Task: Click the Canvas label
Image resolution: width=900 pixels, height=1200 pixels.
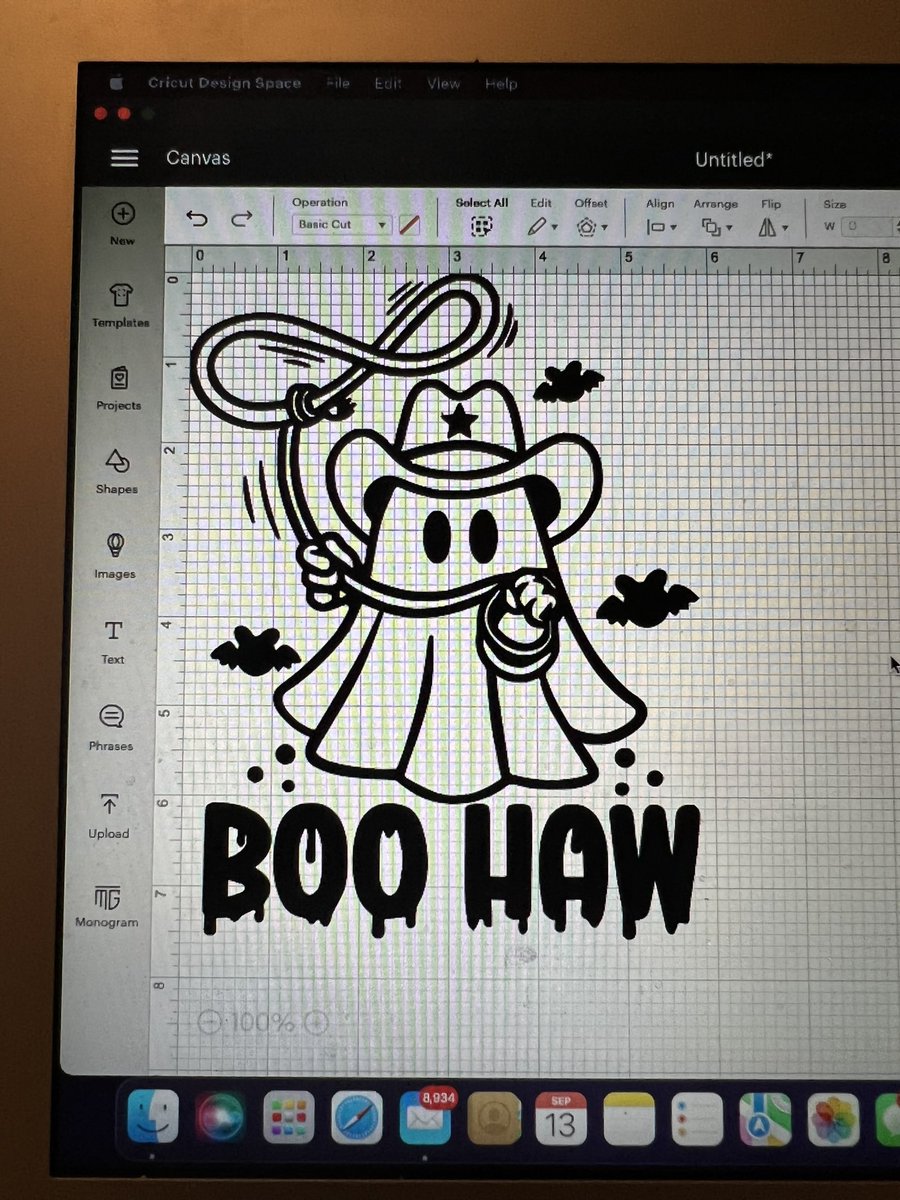Action: 198,158
